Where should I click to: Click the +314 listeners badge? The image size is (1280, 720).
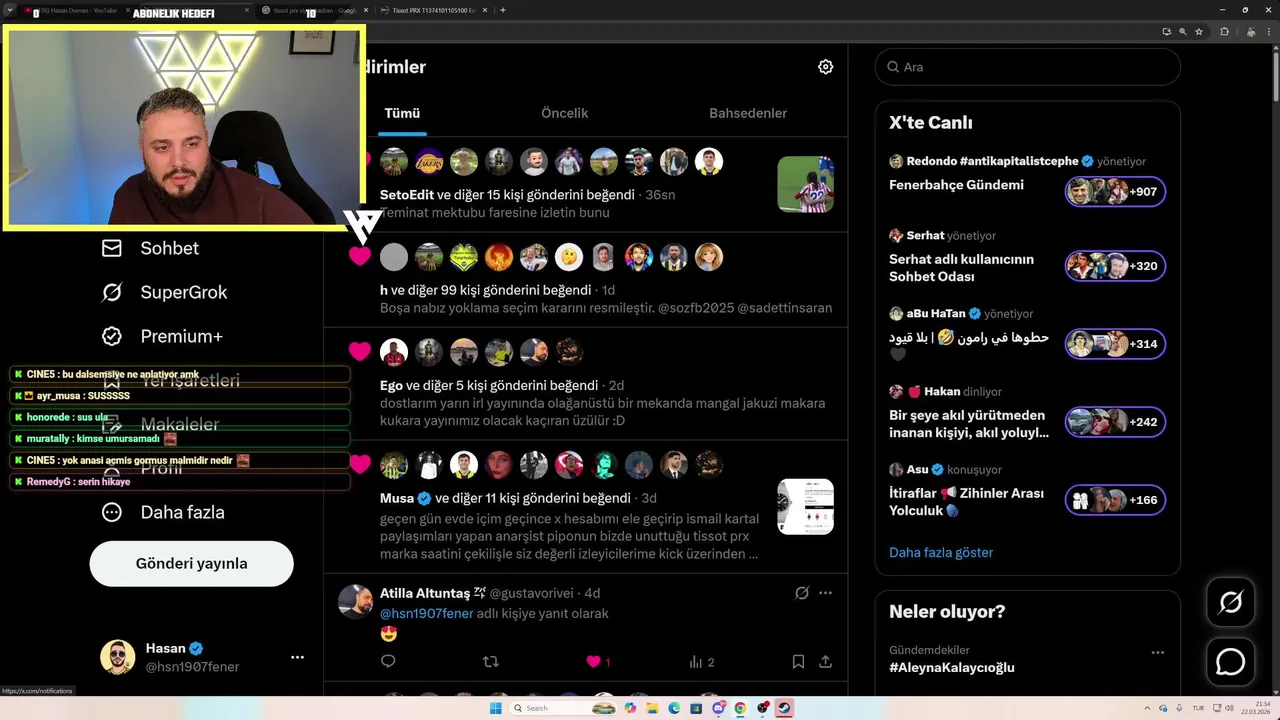tap(1115, 344)
